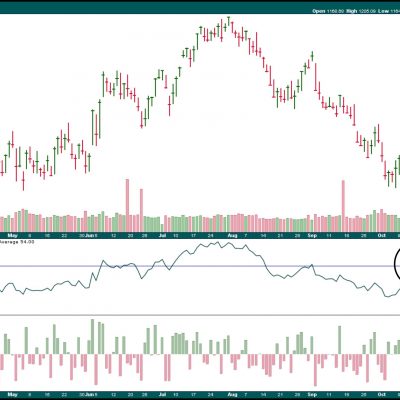Click the Jul label on bottom date axis
The image size is (400, 400).
point(162,395)
